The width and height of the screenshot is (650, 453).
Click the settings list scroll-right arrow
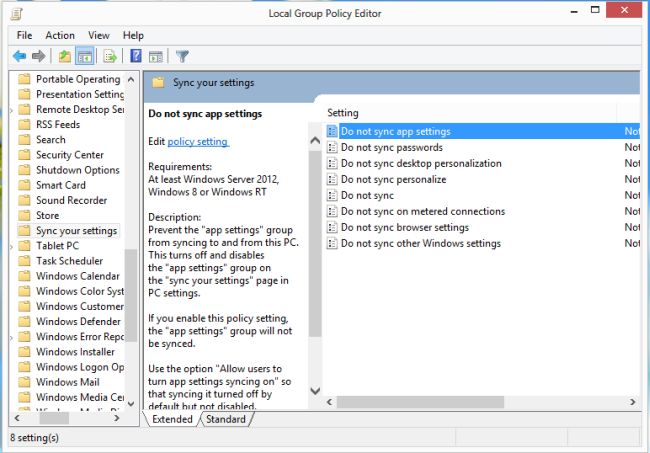point(632,402)
